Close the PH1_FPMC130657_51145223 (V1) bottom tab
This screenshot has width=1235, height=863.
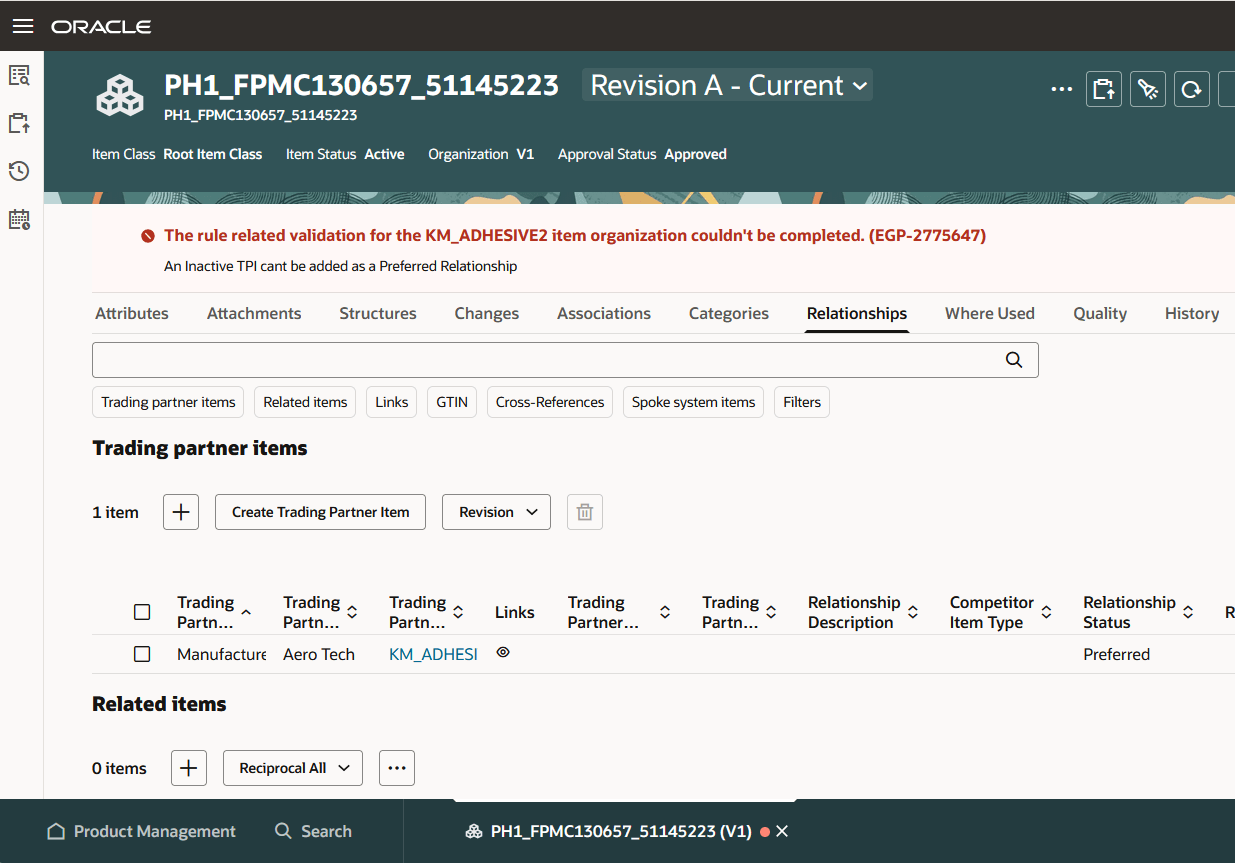pyautogui.click(x=782, y=831)
